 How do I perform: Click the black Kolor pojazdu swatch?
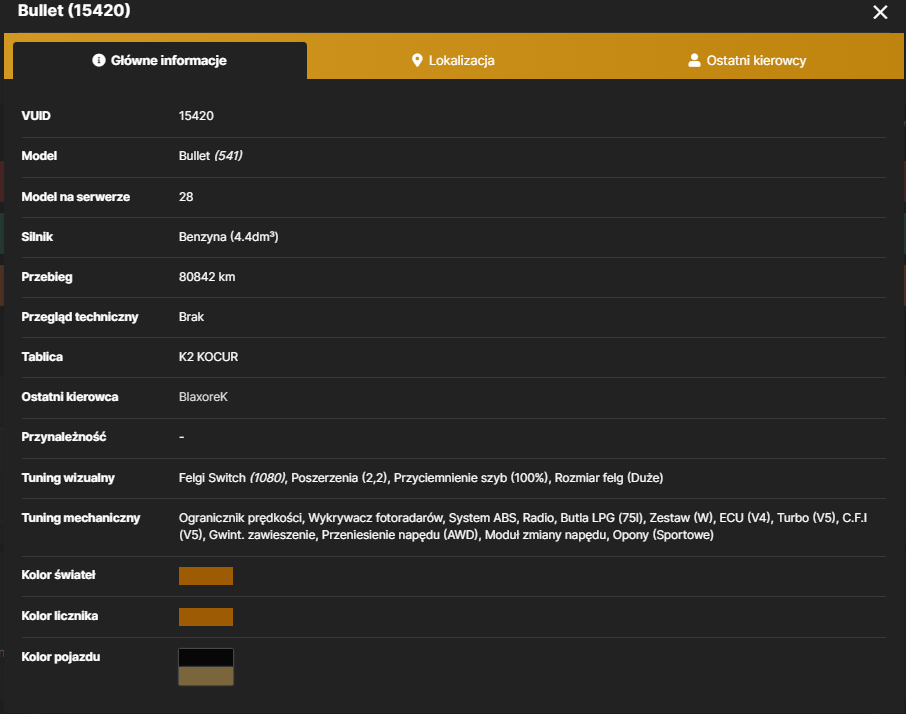point(206,657)
